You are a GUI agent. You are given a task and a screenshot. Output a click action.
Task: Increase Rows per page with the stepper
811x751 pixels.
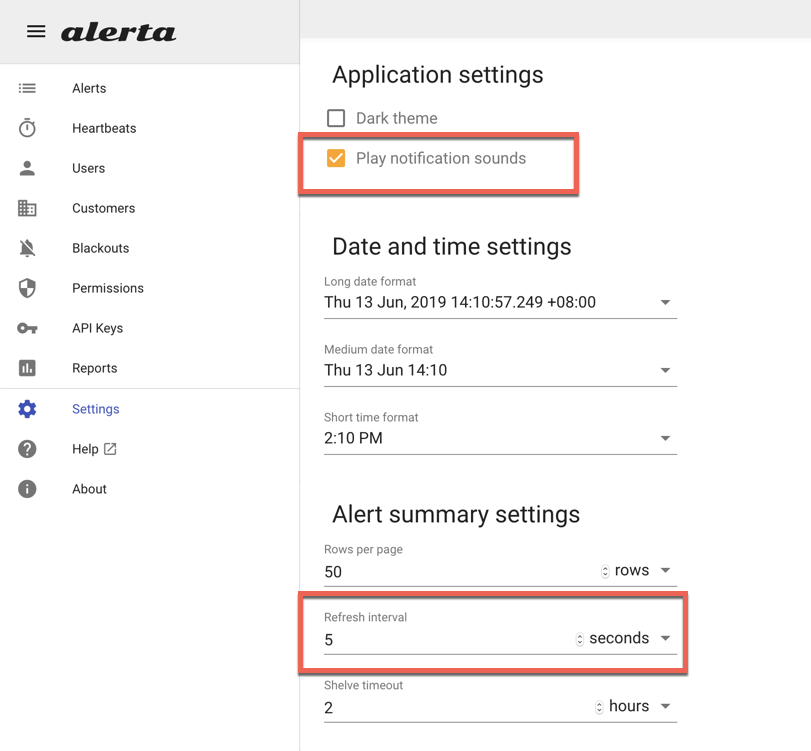point(604,566)
